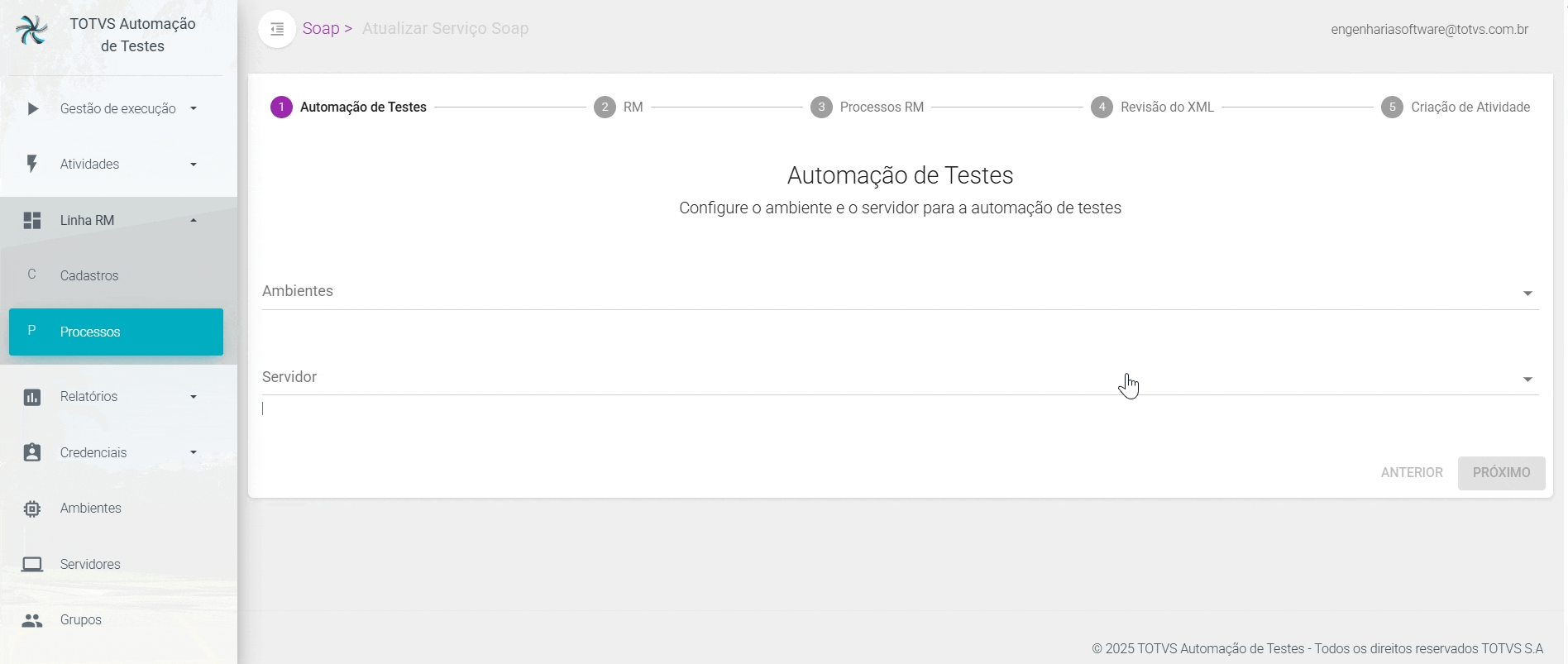Open Cadastros under Linha RM
The image size is (1568, 664).
[x=116, y=275]
